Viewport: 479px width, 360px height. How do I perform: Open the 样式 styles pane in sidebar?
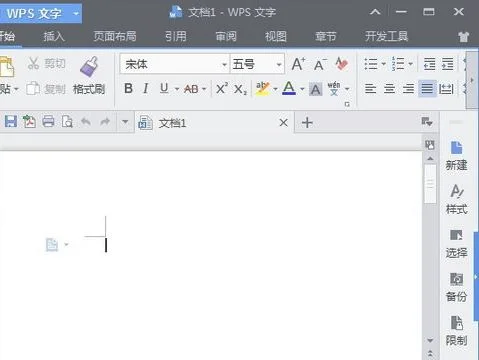click(x=456, y=199)
